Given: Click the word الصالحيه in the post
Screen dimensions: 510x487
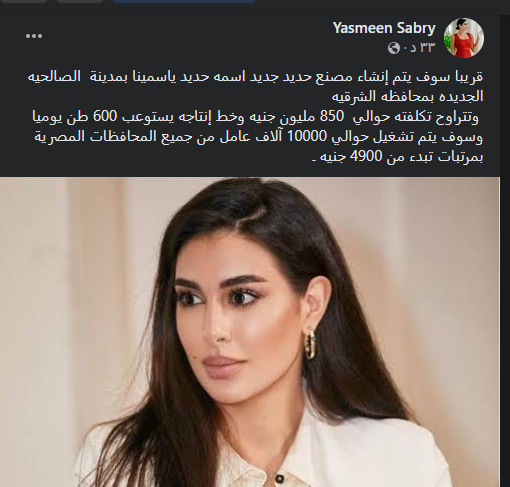Looking at the screenshot, I should coord(54,77).
